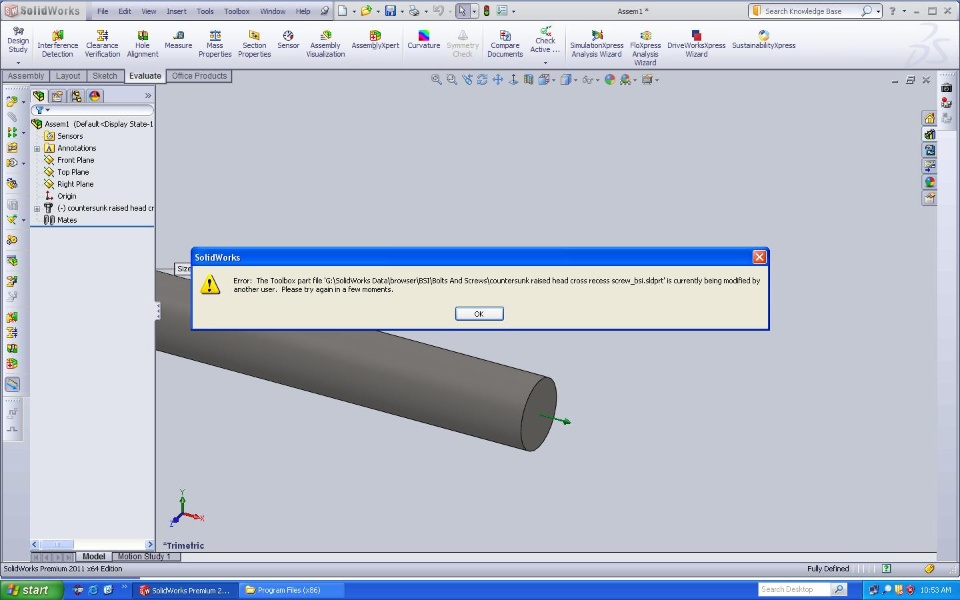The image size is (960, 600).
Task: Open Compare Documents
Action: (x=505, y=44)
